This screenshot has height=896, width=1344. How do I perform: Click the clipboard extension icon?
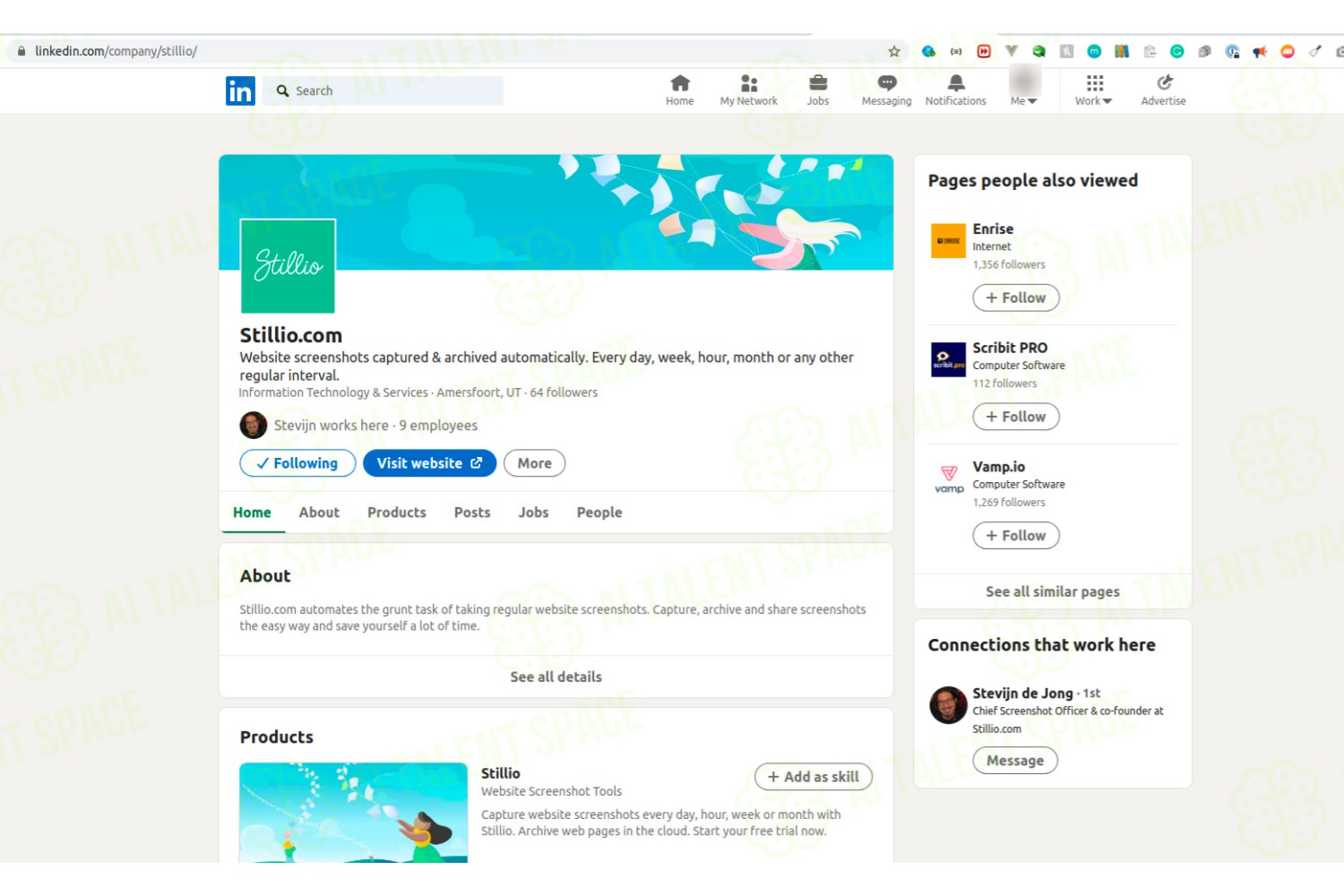tap(1150, 52)
